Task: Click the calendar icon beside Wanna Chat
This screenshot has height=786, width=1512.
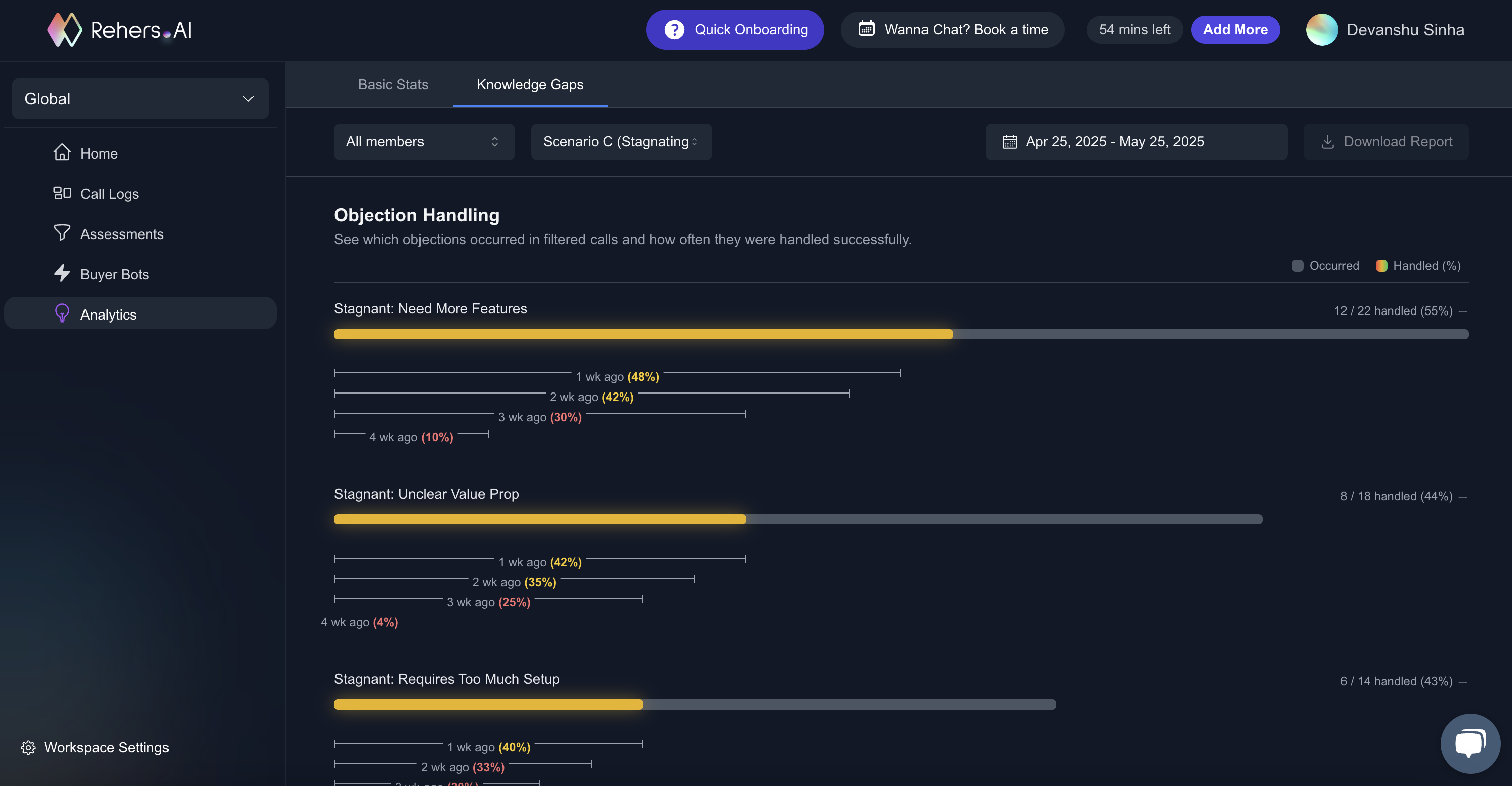Action: (x=866, y=28)
